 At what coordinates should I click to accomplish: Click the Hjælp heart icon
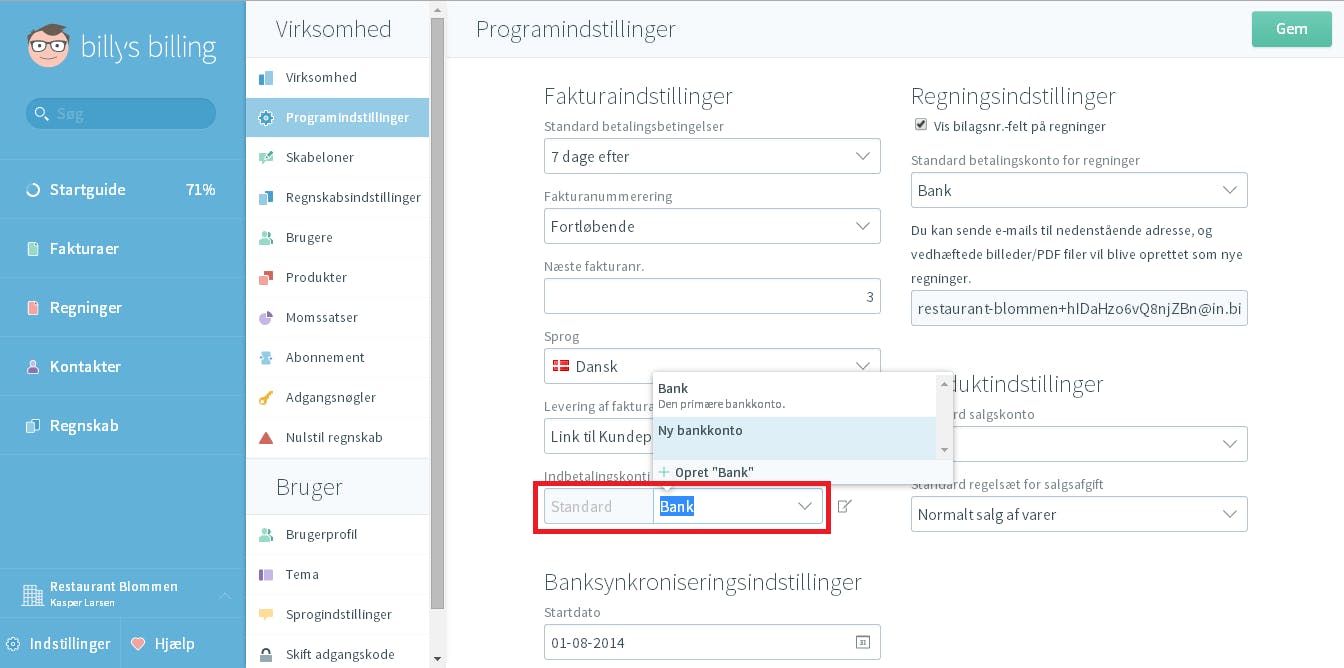(139, 643)
